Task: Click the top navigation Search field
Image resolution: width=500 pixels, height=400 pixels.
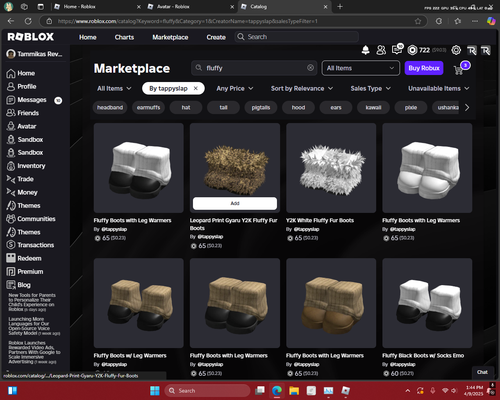Action: click(297, 37)
